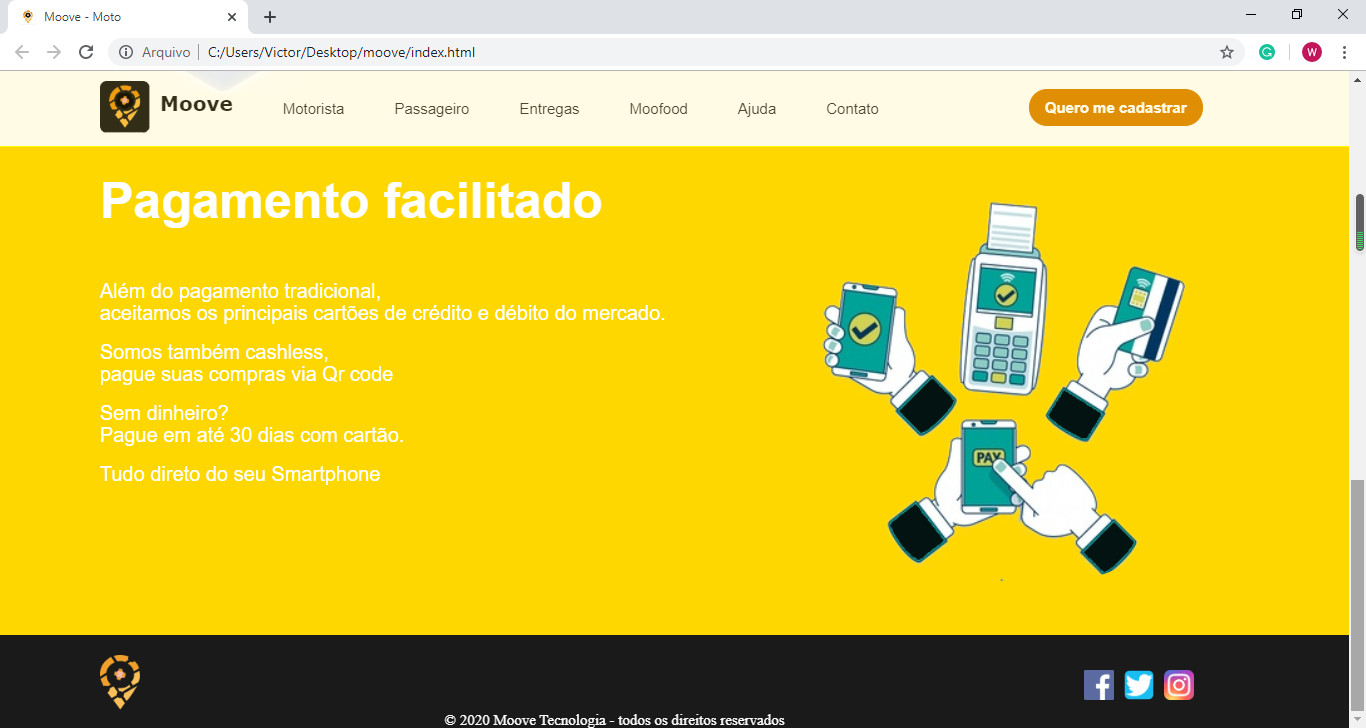
Task: Visit the Entregas section
Action: pos(549,108)
